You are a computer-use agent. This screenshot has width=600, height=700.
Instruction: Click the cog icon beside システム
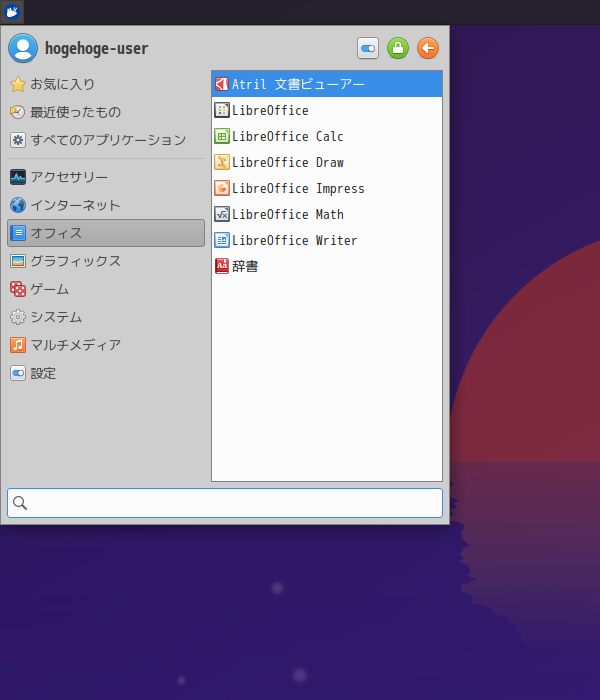[x=18, y=317]
